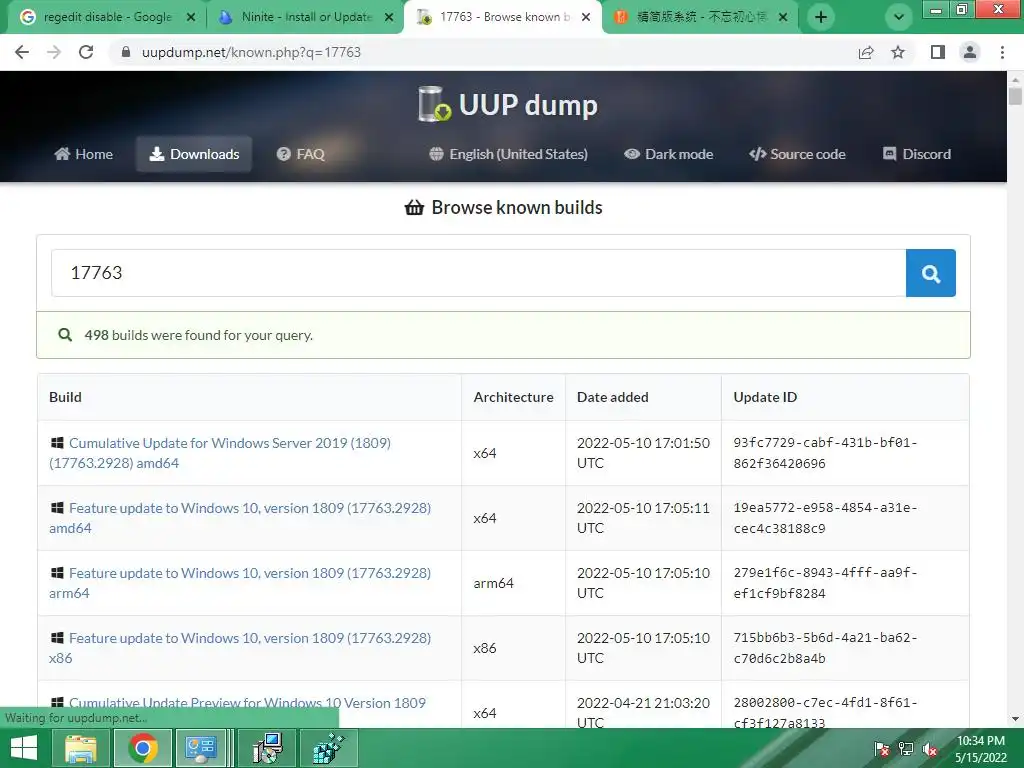Open the control panel taskbar icon
Screen dimensions: 1024x768
click(x=200, y=748)
